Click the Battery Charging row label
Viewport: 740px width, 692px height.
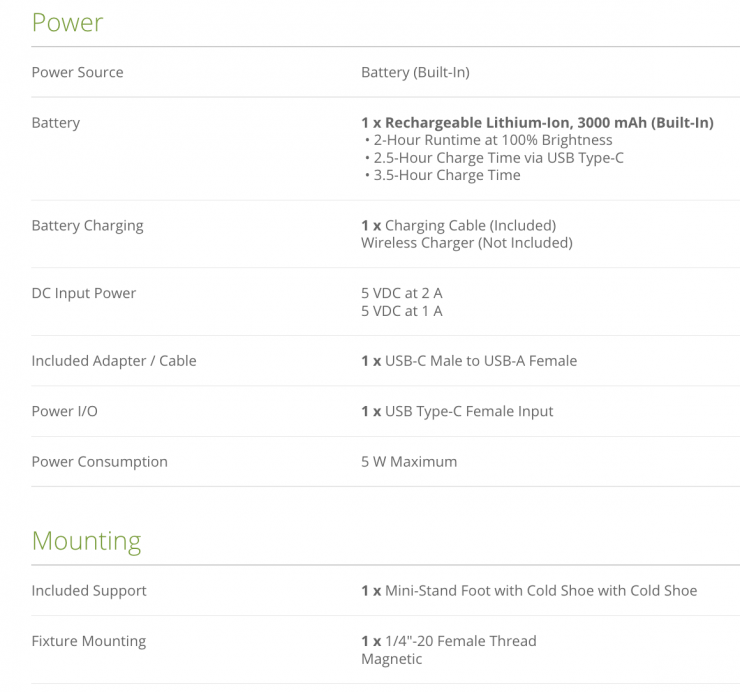pos(87,226)
